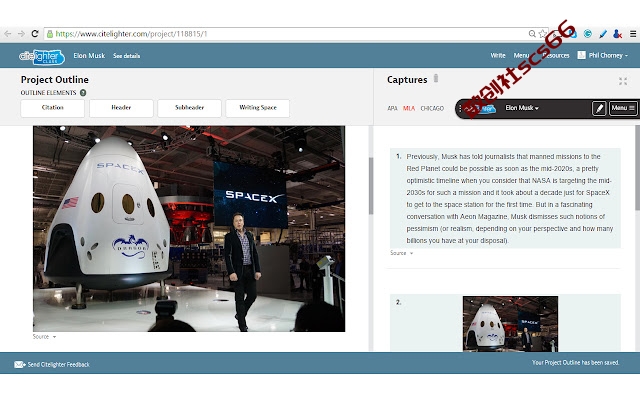This screenshot has height=400, width=640.
Task: Click the zoom magnifier icon in the address bar
Action: pos(532,34)
